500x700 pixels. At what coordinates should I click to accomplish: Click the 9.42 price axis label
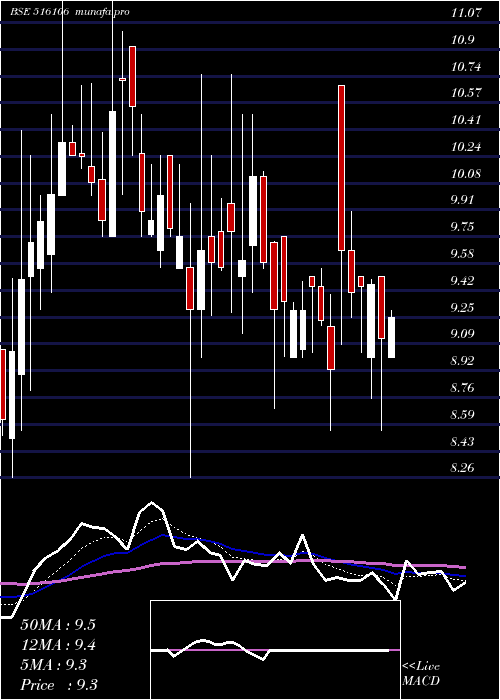[x=462, y=281]
